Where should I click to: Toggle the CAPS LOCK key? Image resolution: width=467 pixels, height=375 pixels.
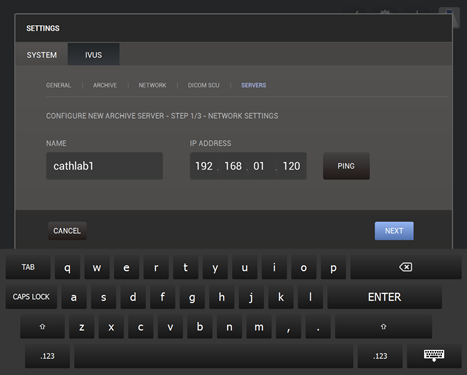(x=31, y=297)
